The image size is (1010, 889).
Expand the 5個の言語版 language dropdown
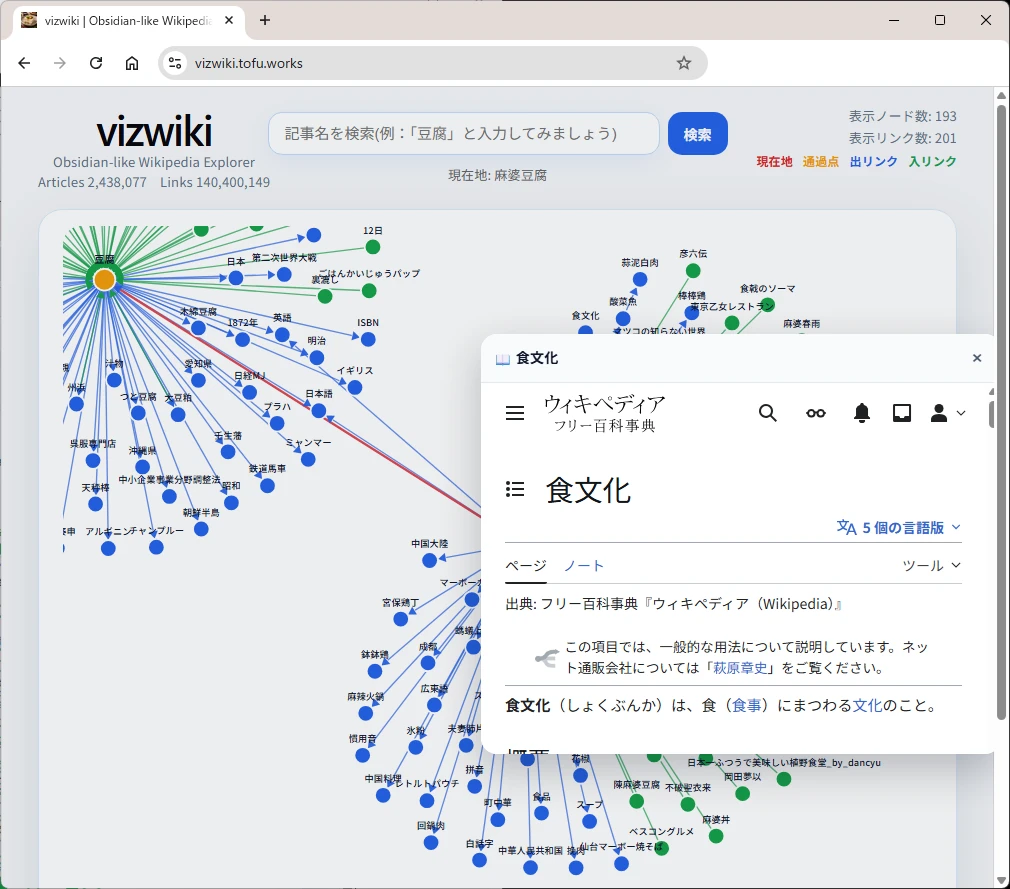tap(899, 528)
